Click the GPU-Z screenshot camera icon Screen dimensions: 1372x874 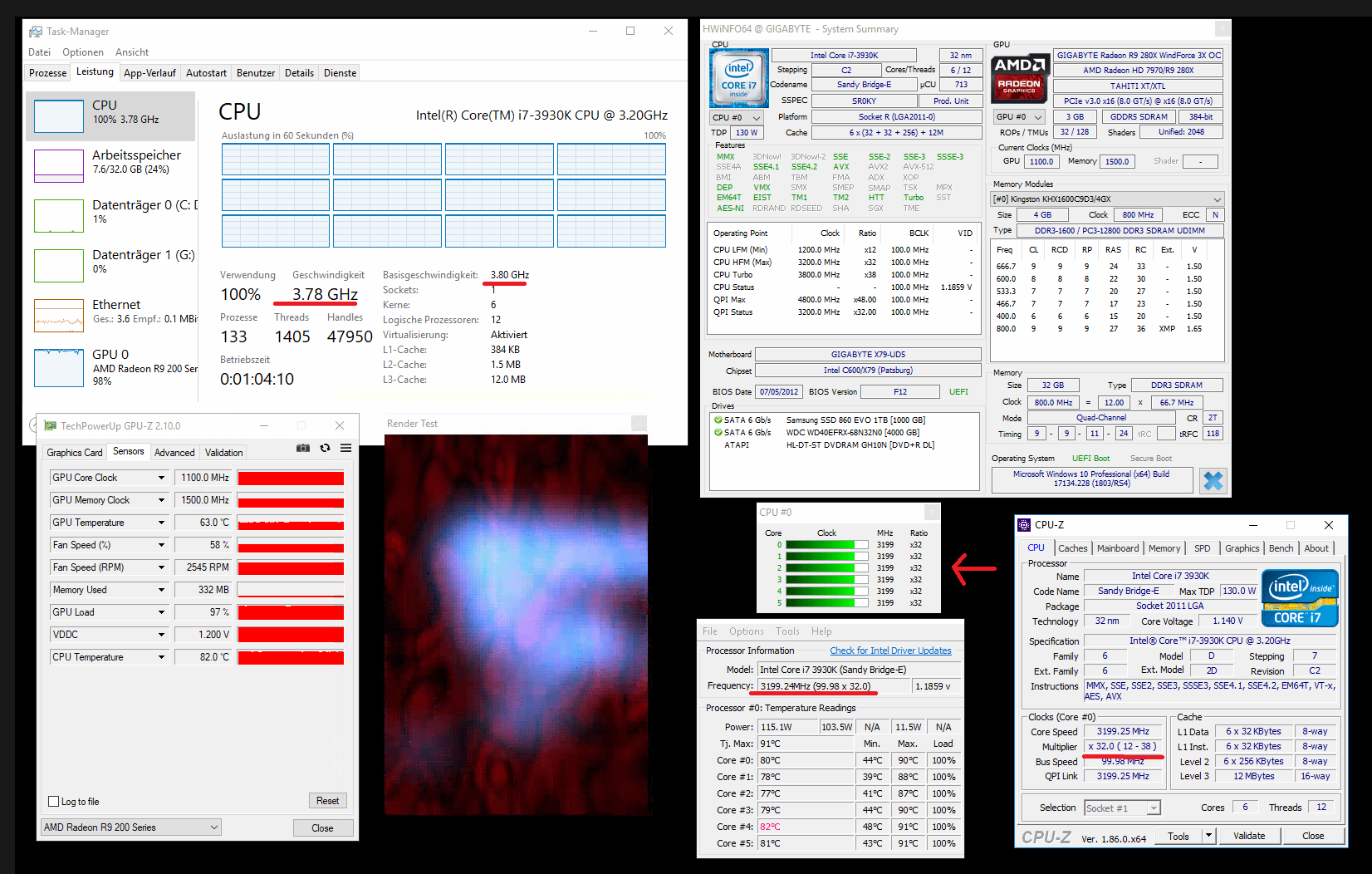pyautogui.click(x=303, y=448)
